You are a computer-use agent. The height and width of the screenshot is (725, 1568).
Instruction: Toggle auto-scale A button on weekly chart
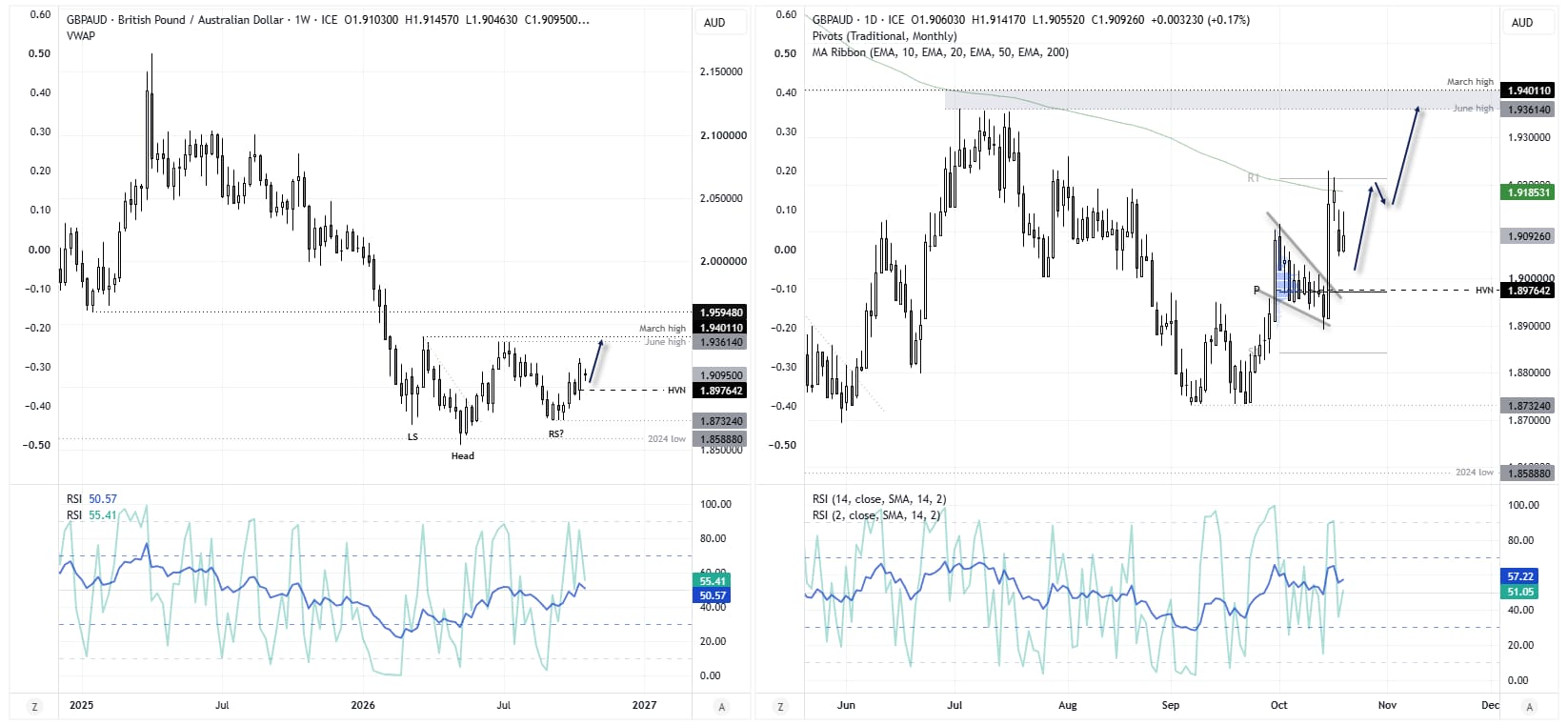(x=722, y=706)
